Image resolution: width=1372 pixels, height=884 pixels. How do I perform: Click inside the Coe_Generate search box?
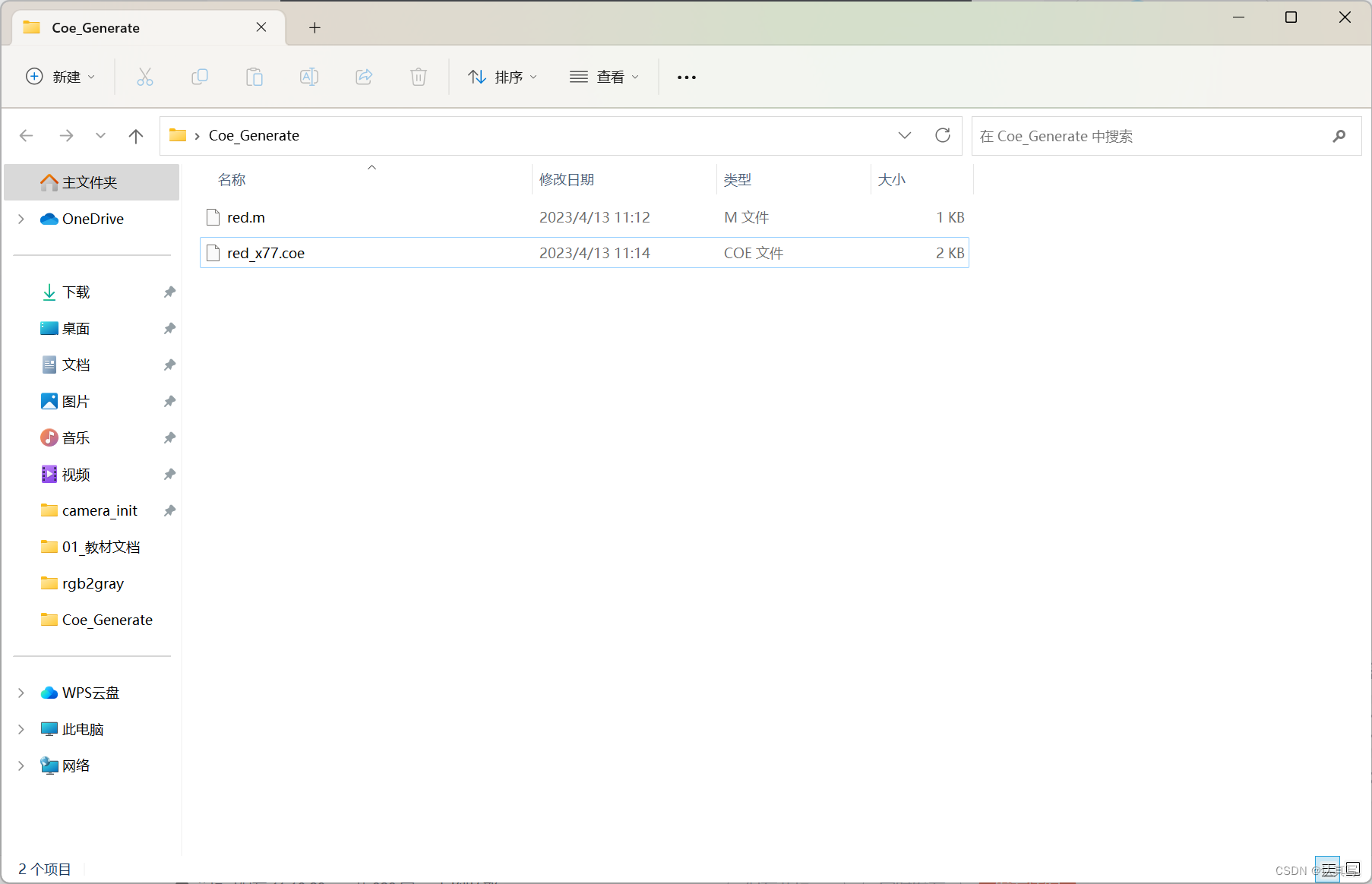point(1140,136)
